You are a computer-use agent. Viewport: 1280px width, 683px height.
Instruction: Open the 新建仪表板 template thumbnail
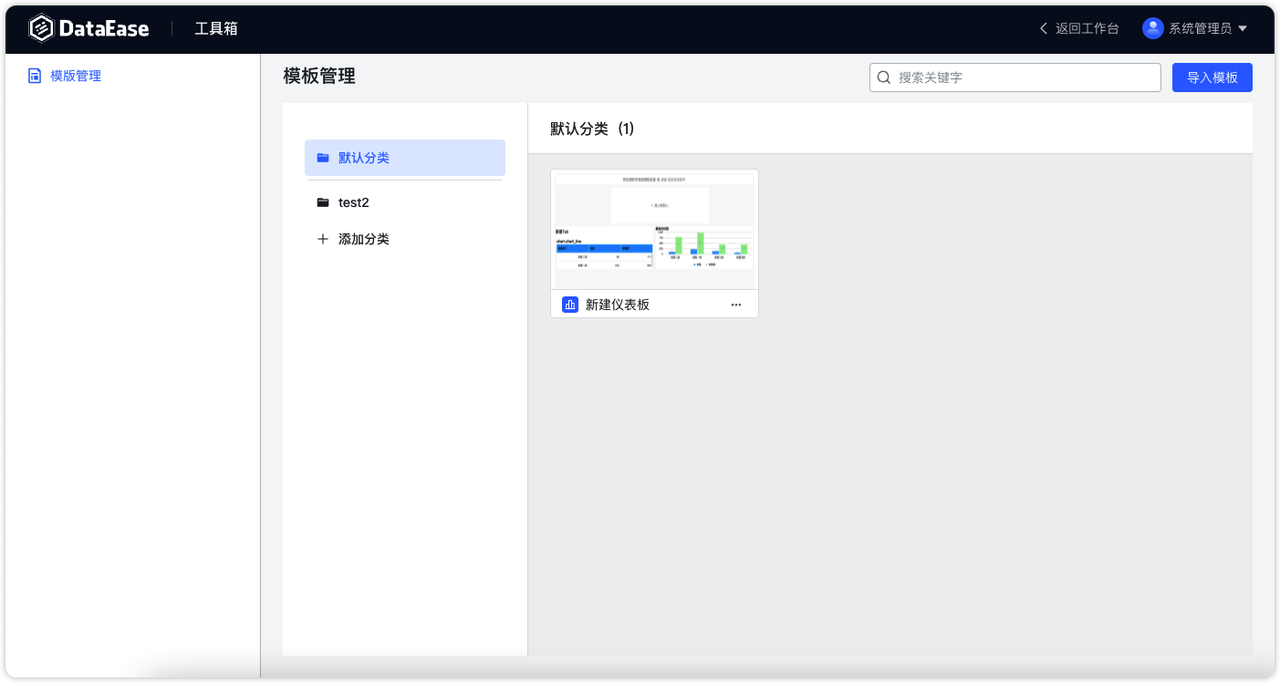[x=654, y=230]
